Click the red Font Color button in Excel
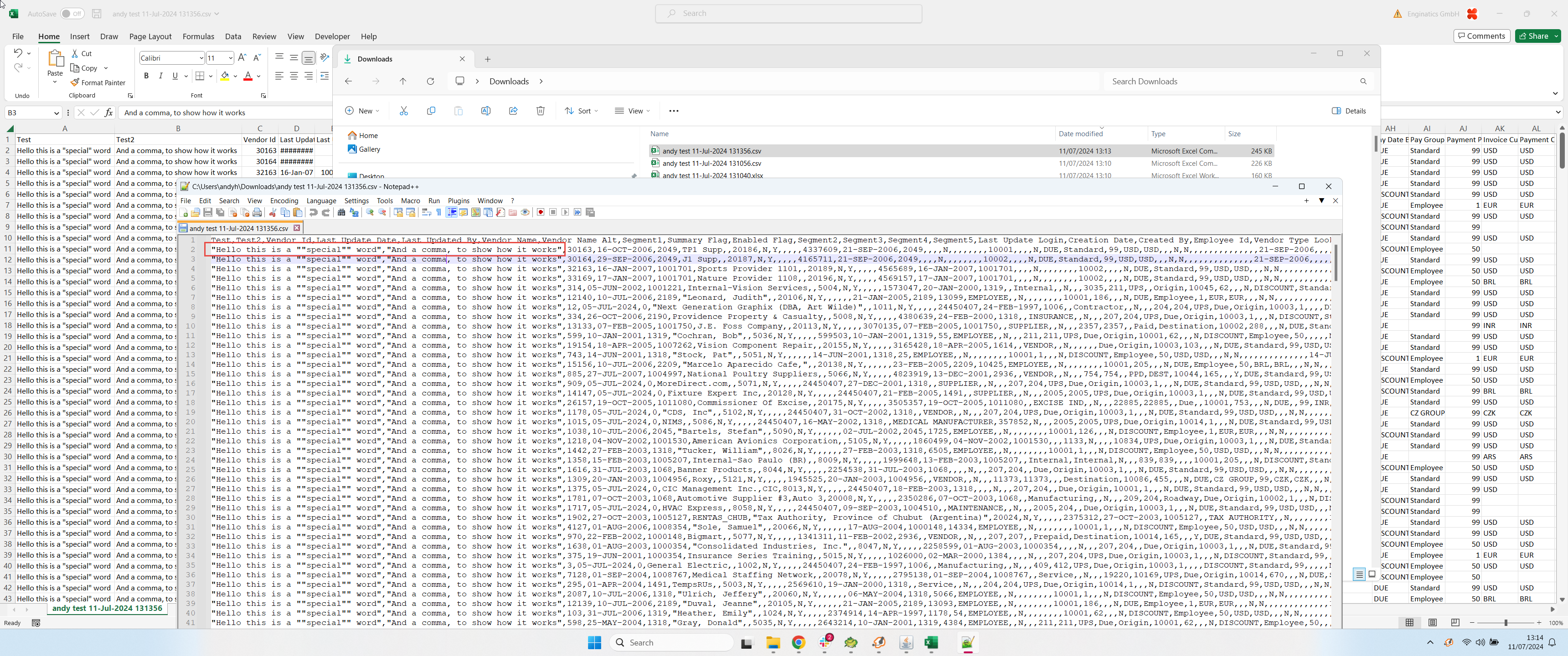This screenshot has width=1568, height=656. 248,76
